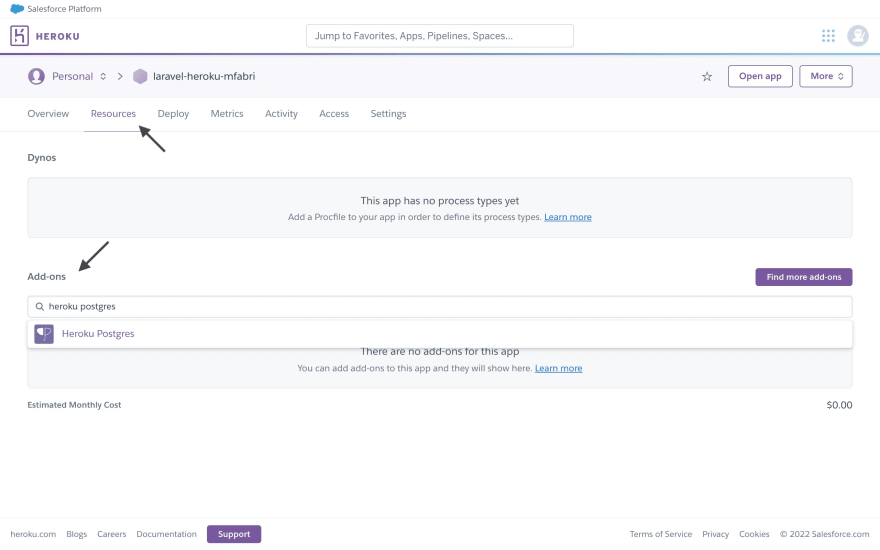880x550 pixels.
Task: Switch to the Metrics tab
Action: point(227,113)
